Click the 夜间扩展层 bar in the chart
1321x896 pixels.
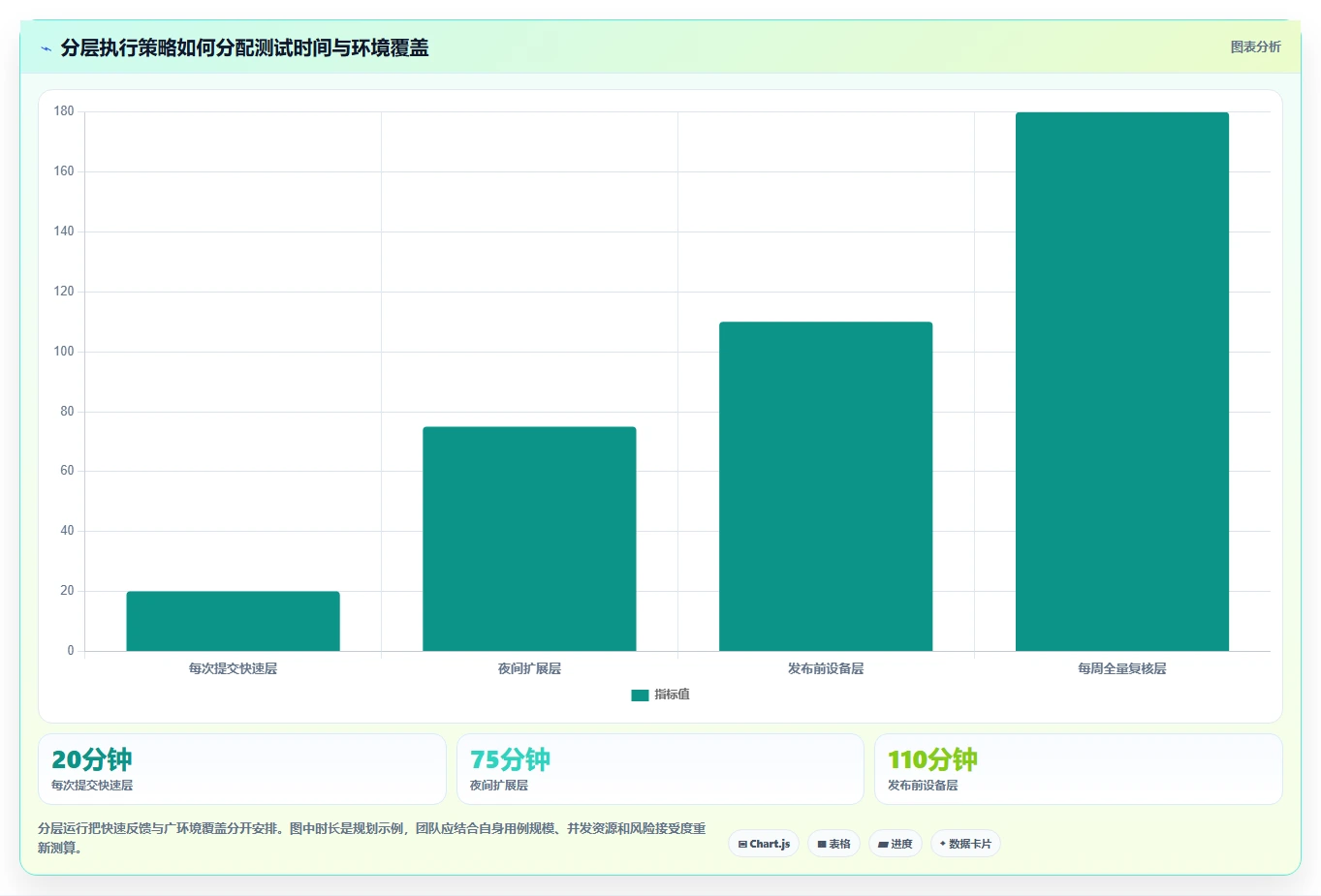click(x=529, y=539)
